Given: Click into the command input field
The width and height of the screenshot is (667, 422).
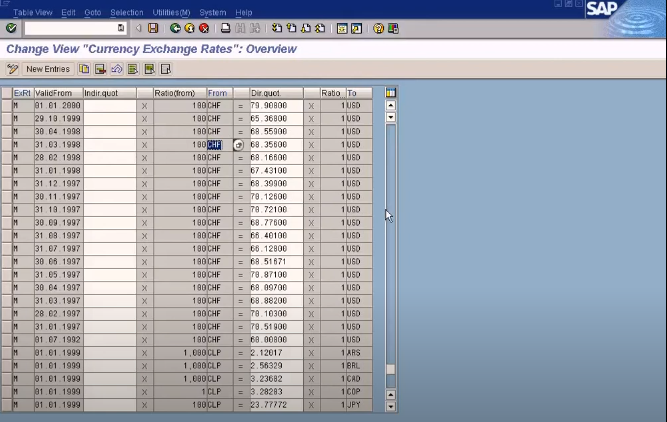Looking at the screenshot, I should (71, 28).
